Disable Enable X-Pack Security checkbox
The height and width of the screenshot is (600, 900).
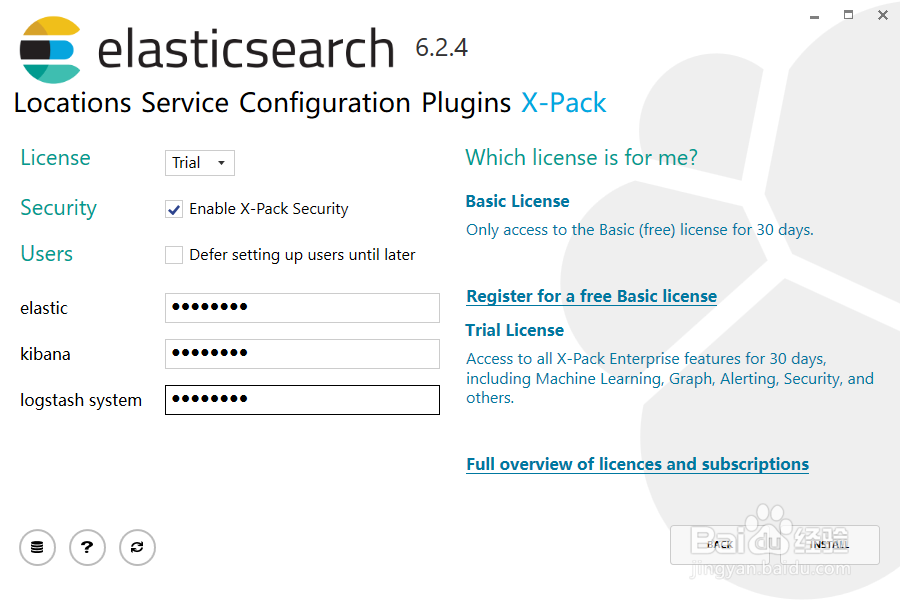point(174,209)
